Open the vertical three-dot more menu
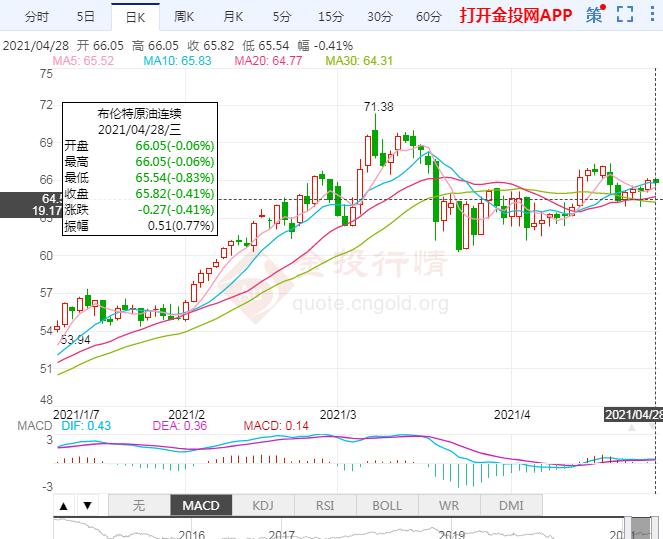Image resolution: width=663 pixels, height=539 pixels. [652, 15]
